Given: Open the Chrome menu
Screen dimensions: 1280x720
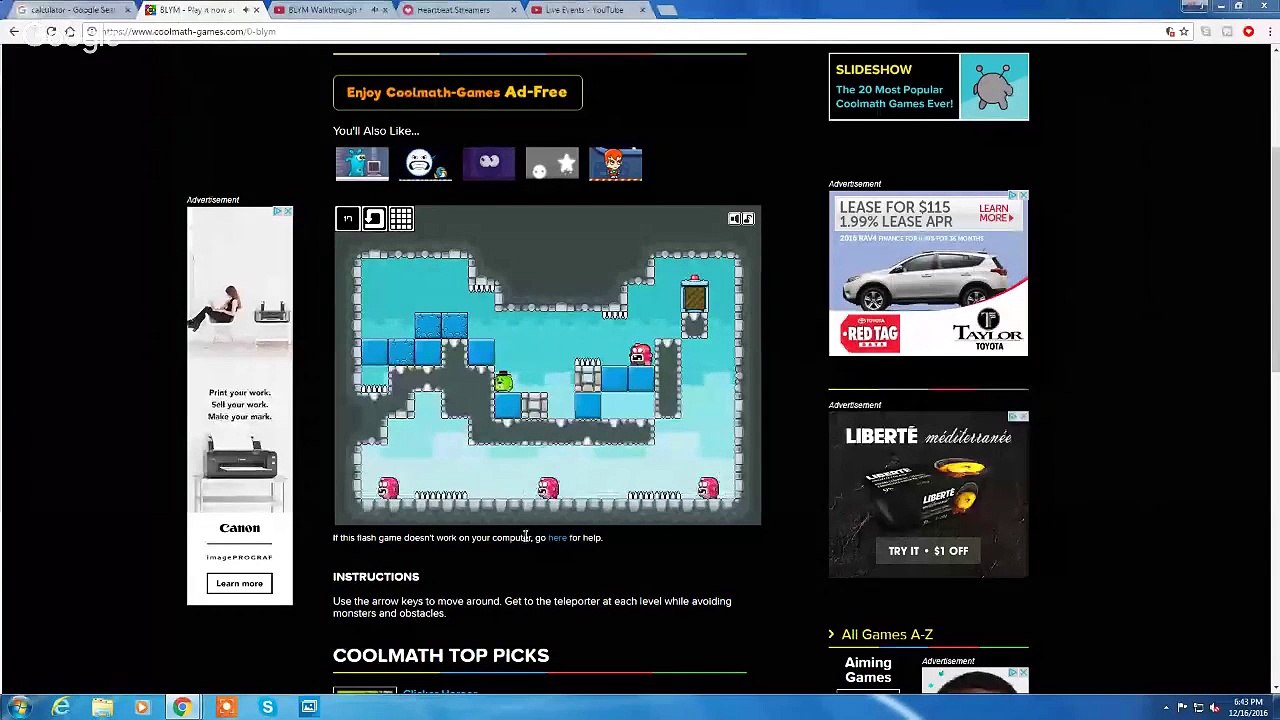Looking at the screenshot, I should click(1268, 32).
